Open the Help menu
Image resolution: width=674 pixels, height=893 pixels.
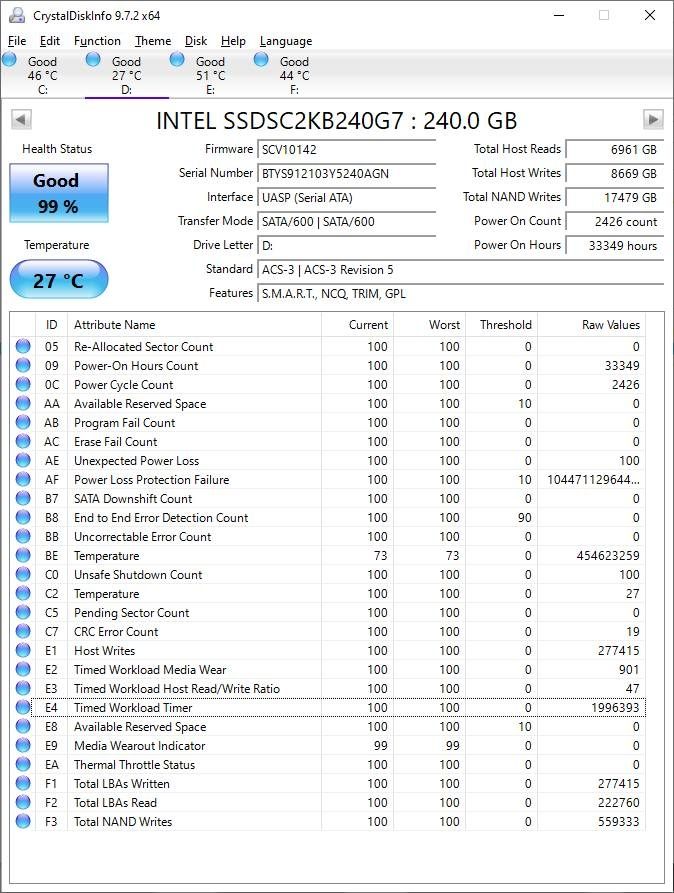coord(233,41)
